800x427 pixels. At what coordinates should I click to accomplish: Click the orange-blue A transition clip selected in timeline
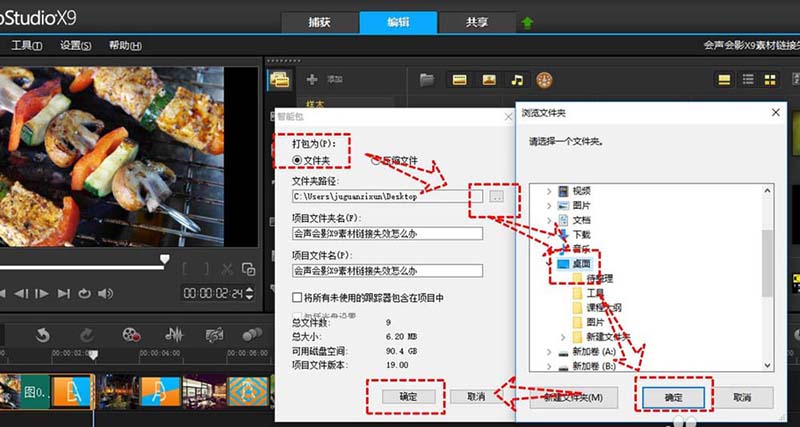[72, 392]
